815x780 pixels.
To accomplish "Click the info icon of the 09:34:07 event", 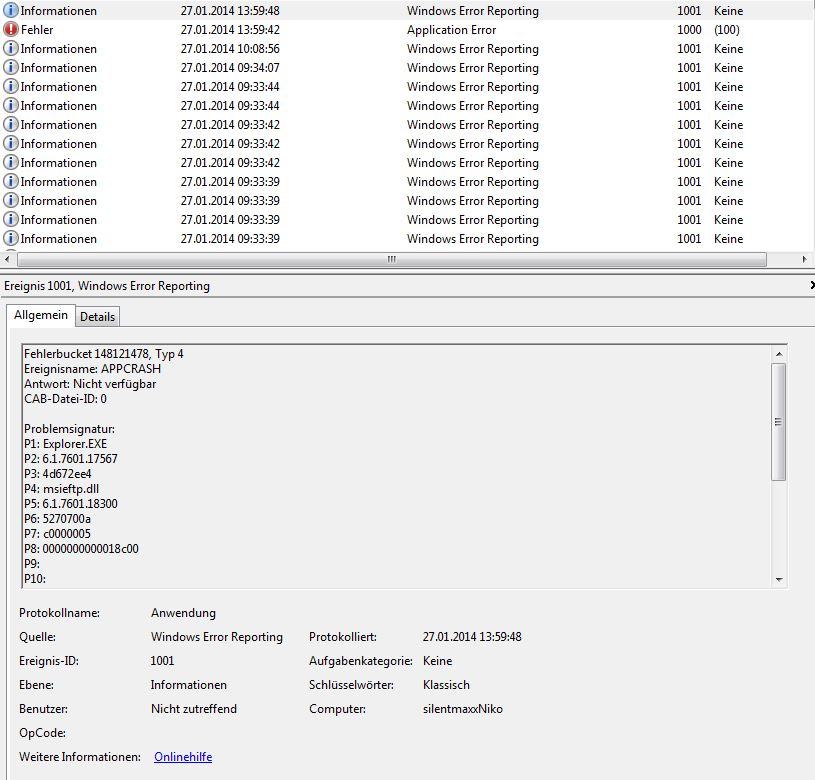I will point(10,68).
